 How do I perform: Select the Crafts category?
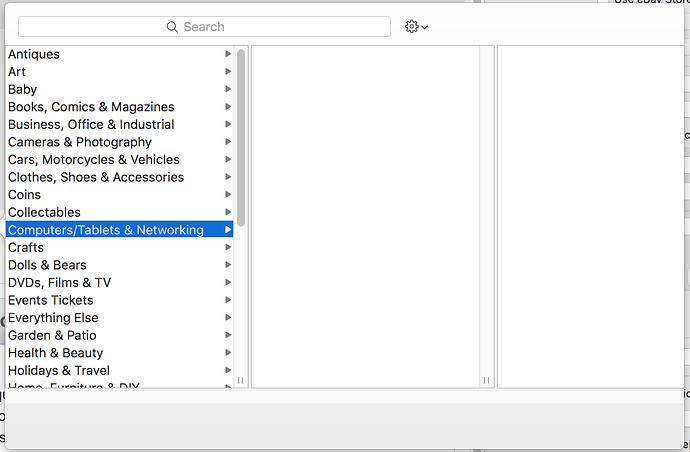coord(119,247)
